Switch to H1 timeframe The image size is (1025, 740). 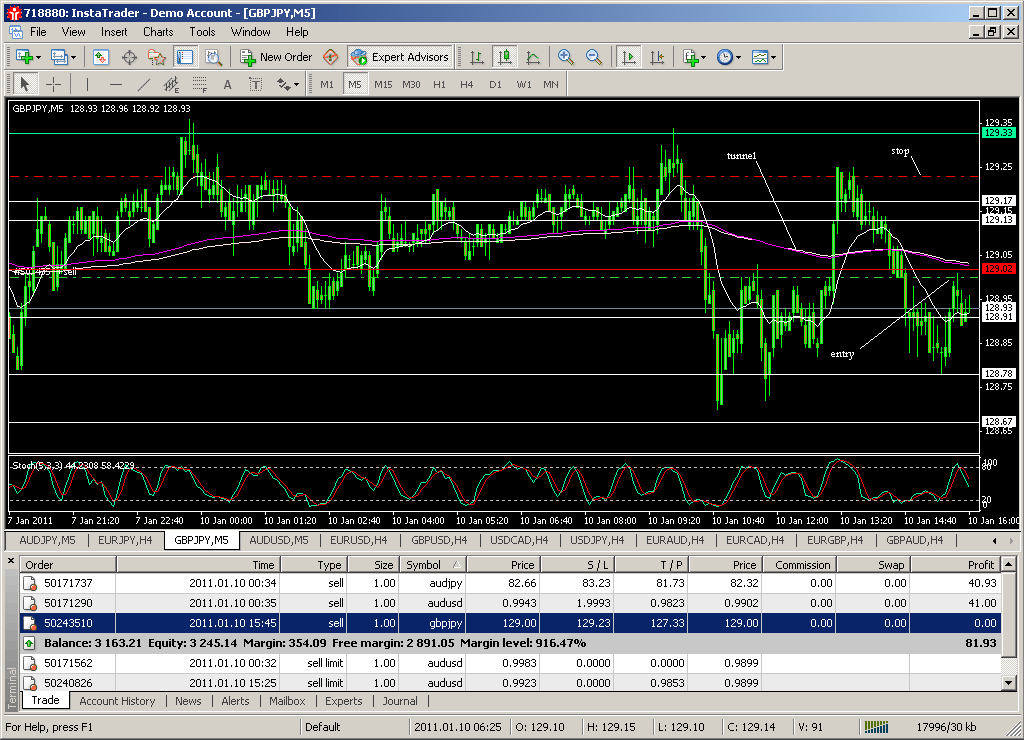[x=439, y=84]
